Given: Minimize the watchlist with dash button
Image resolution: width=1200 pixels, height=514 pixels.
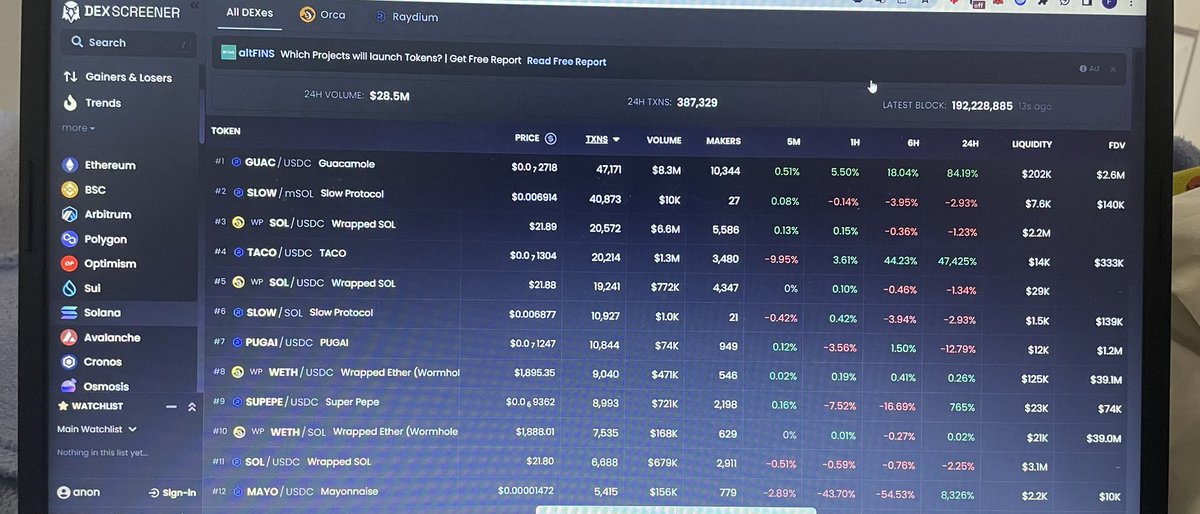Looking at the screenshot, I should click(170, 406).
